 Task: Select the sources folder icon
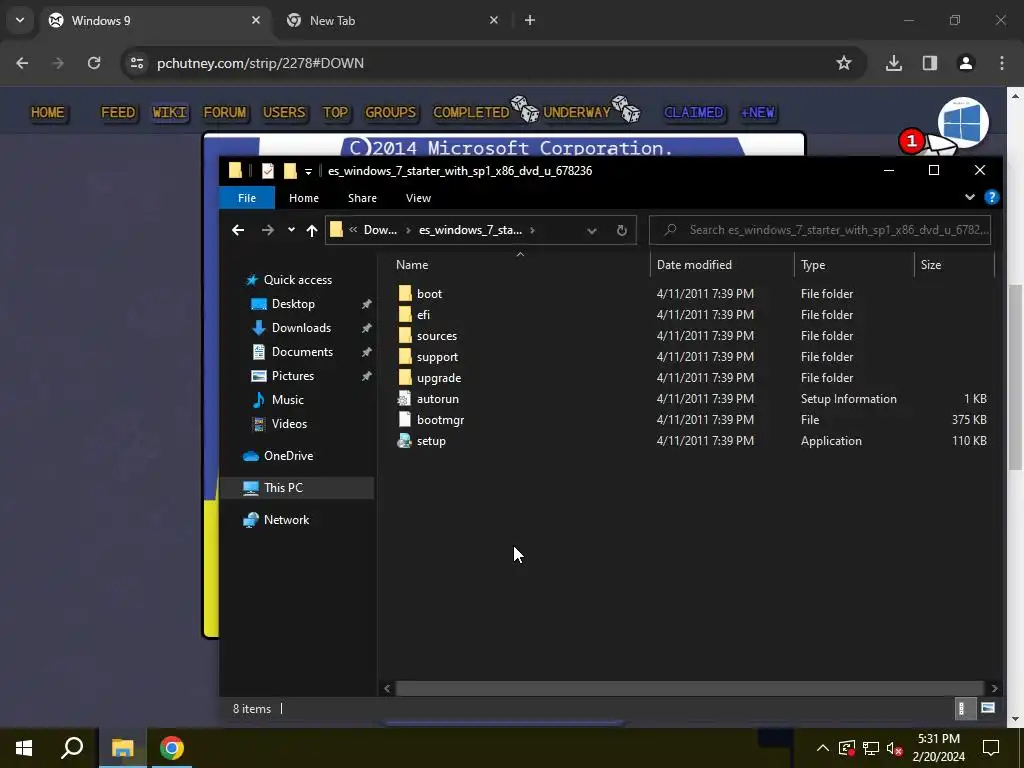click(x=405, y=336)
